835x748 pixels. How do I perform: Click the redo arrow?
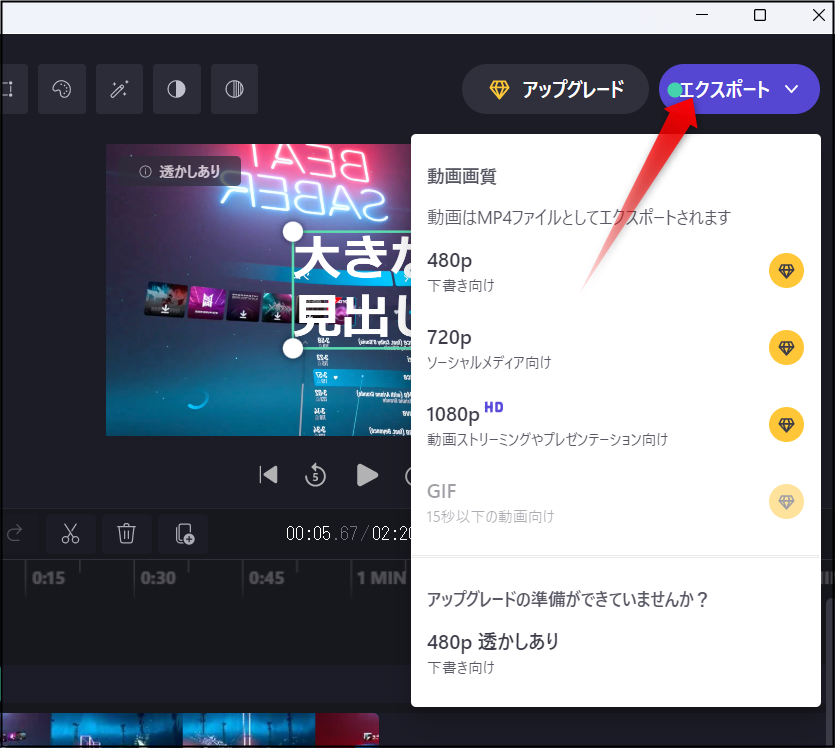[15, 533]
